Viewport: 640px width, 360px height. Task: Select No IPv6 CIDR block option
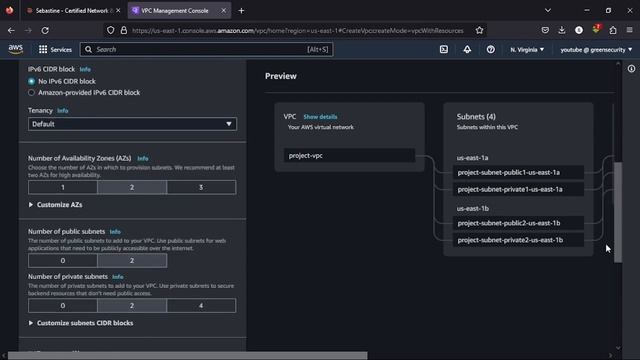[x=31, y=81]
